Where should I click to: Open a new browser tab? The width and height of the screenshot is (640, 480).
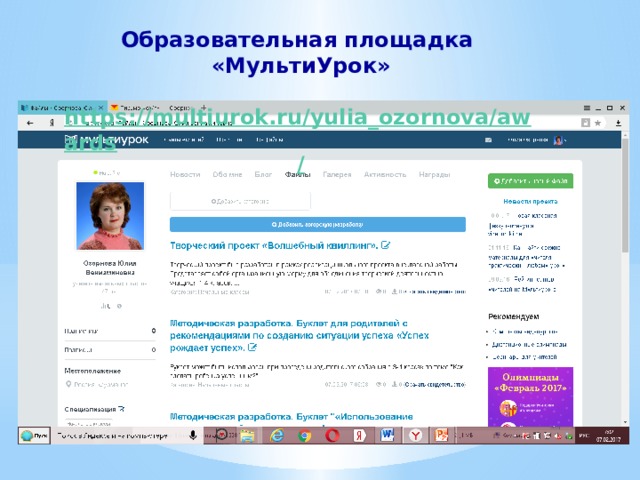pyautogui.click(x=204, y=108)
